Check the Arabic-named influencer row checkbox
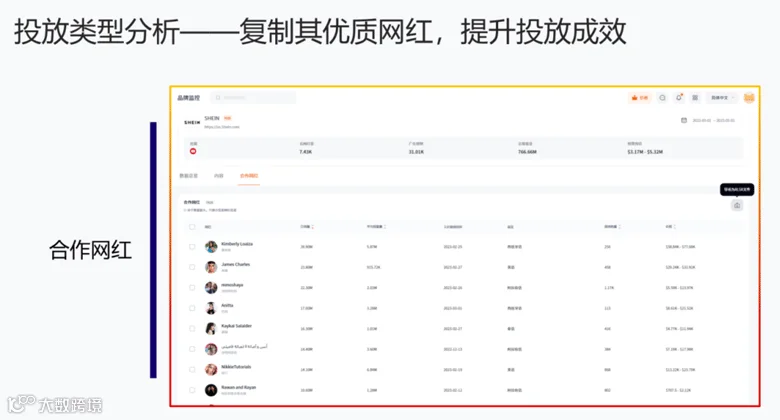The height and width of the screenshot is (420, 780). click(192, 349)
